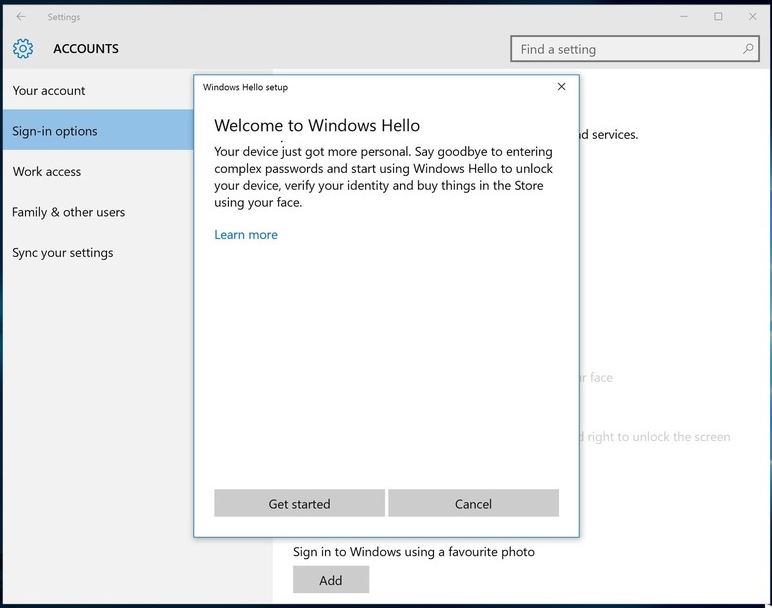
Task: Click the Windows Hello setup title text
Action: tap(245, 87)
